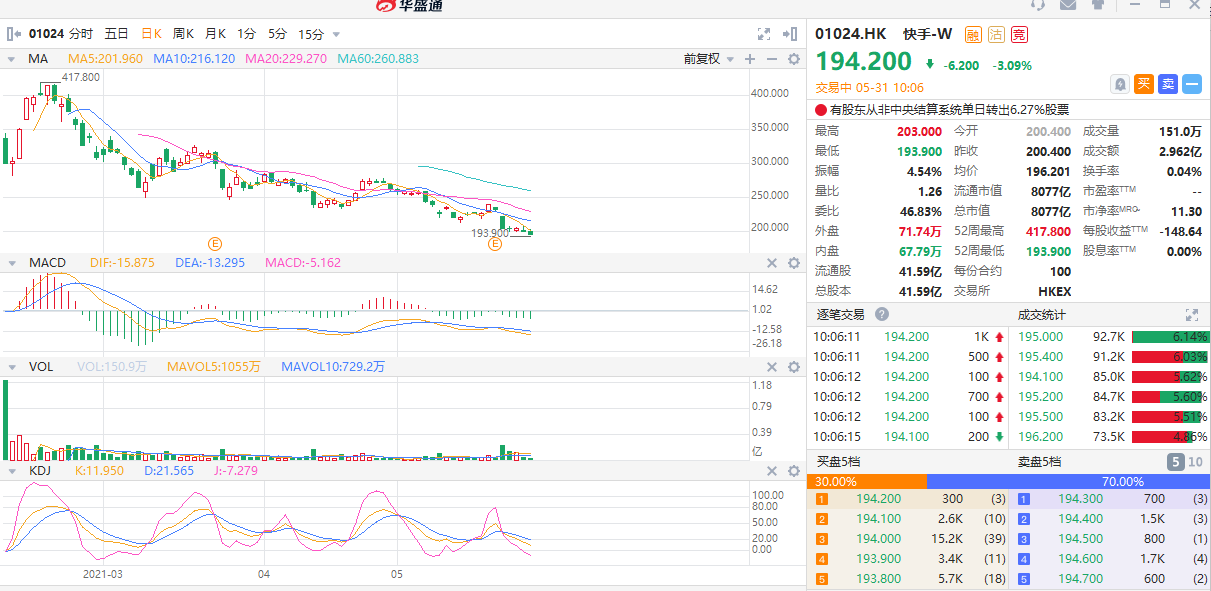1211x591 pixels.
Task: Click the blue 卖 (sell) button
Action: [1167, 84]
